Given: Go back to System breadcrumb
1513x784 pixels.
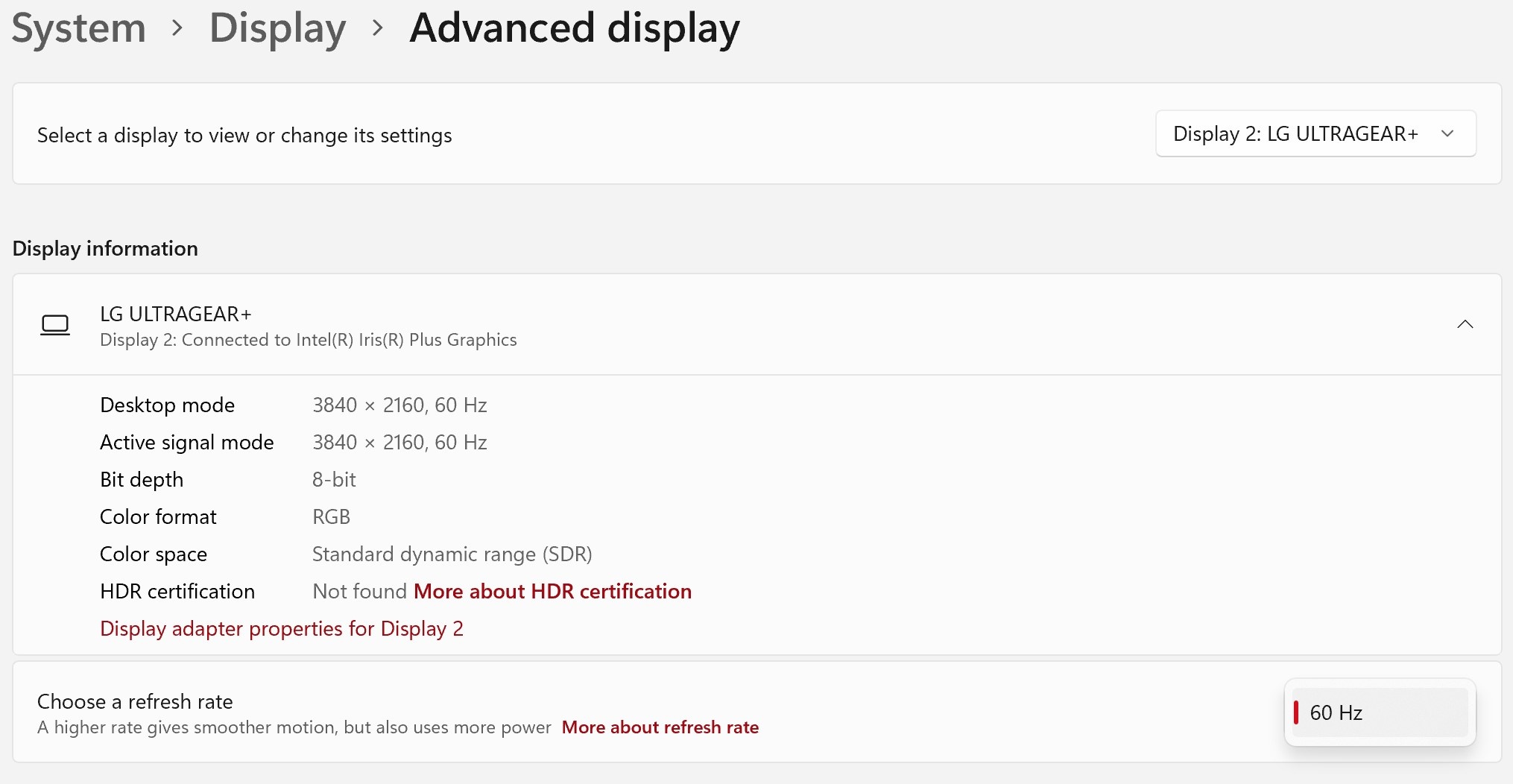Looking at the screenshot, I should click(79, 28).
